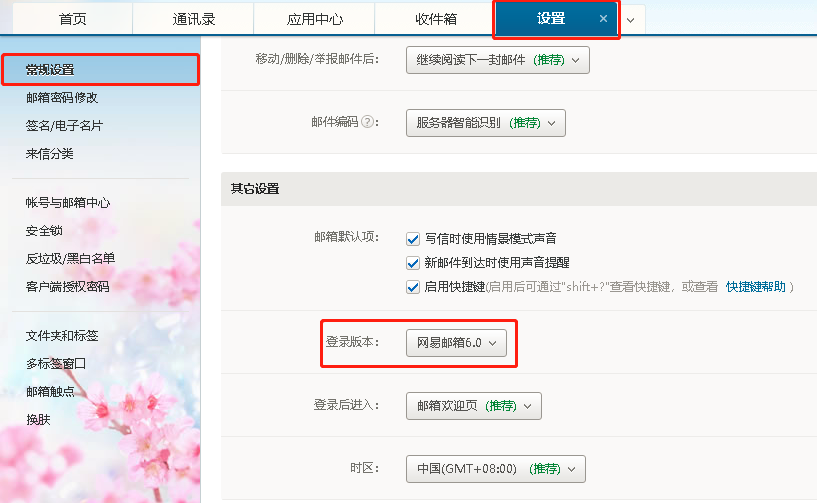Open 签名/电子名片 settings
The width and height of the screenshot is (817, 503).
64,126
